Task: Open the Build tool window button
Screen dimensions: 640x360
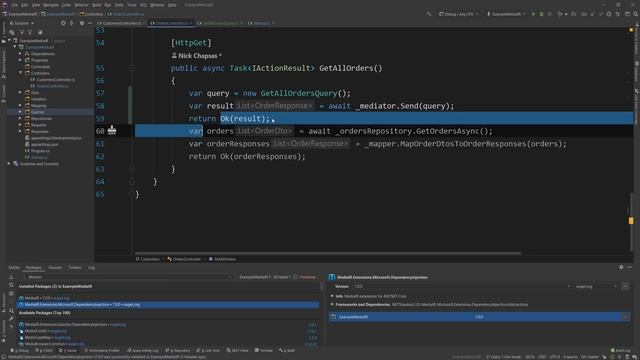Action: pyautogui.click(x=287, y=350)
